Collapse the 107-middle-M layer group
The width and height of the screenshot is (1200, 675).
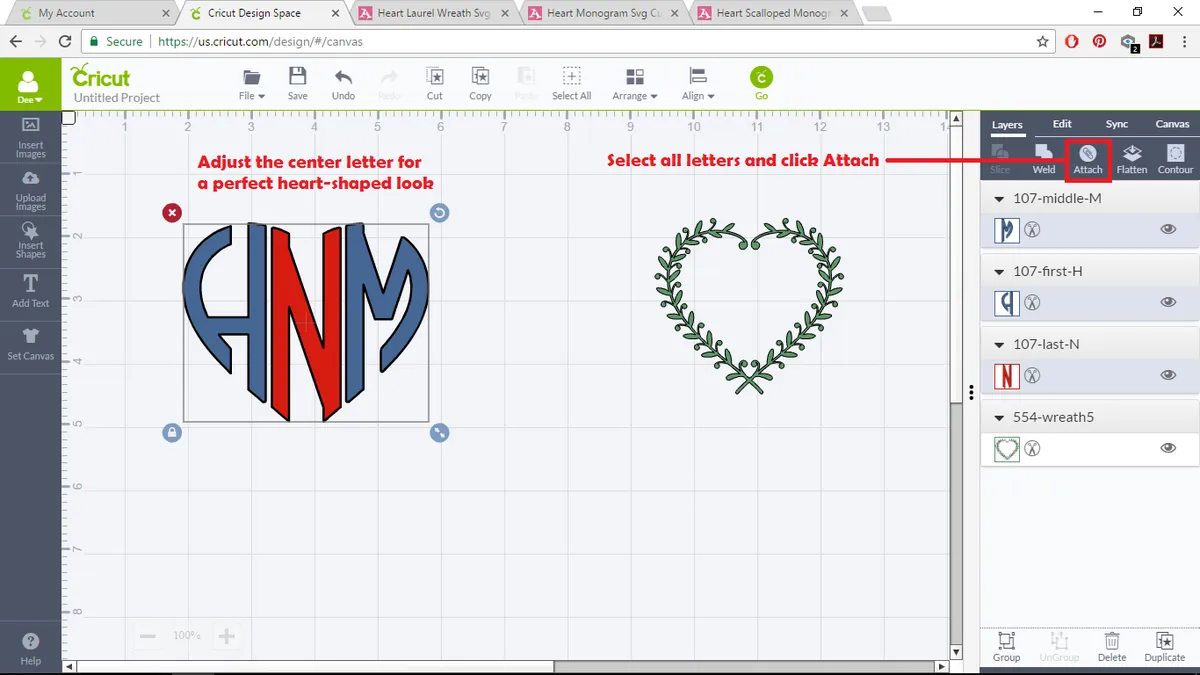[999, 199]
